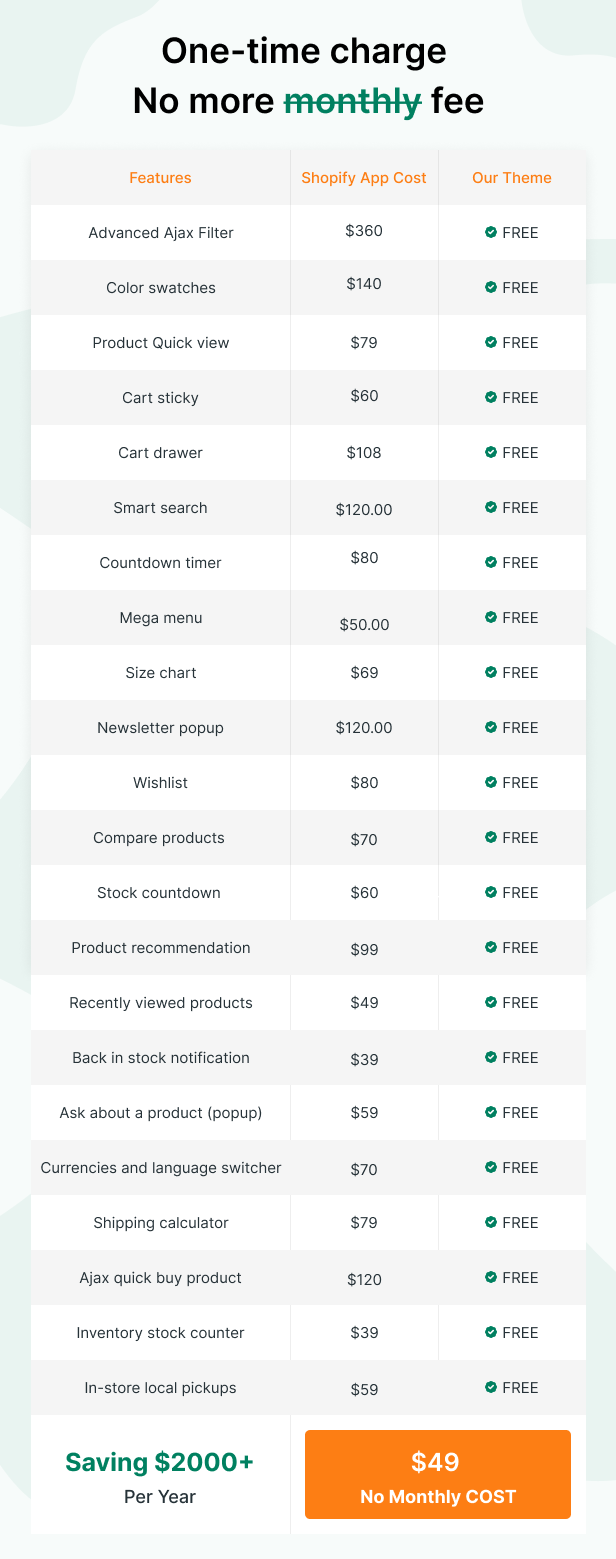Select the Our Theme column header
The height and width of the screenshot is (1559, 616).
point(512,178)
